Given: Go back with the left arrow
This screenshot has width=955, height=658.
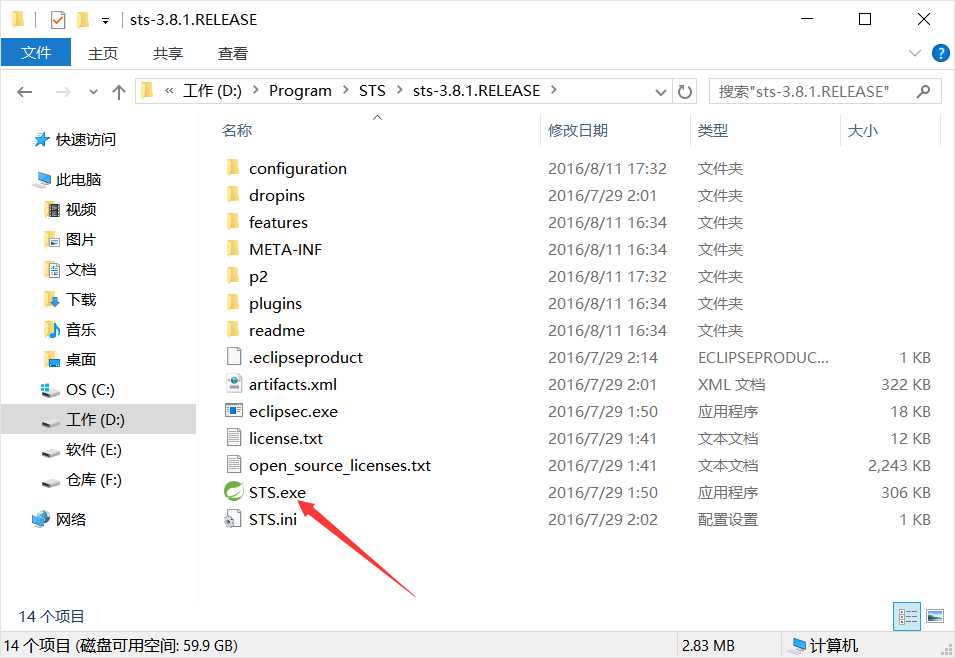Looking at the screenshot, I should coord(24,92).
